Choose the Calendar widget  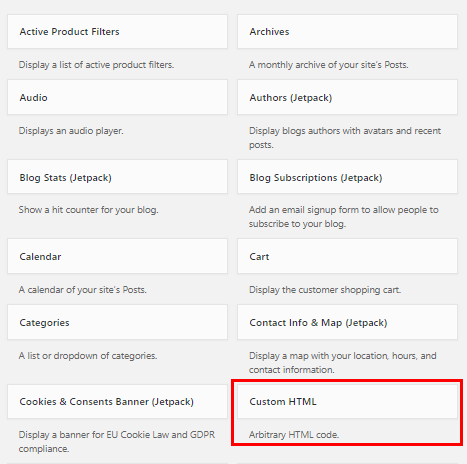[x=117, y=256]
